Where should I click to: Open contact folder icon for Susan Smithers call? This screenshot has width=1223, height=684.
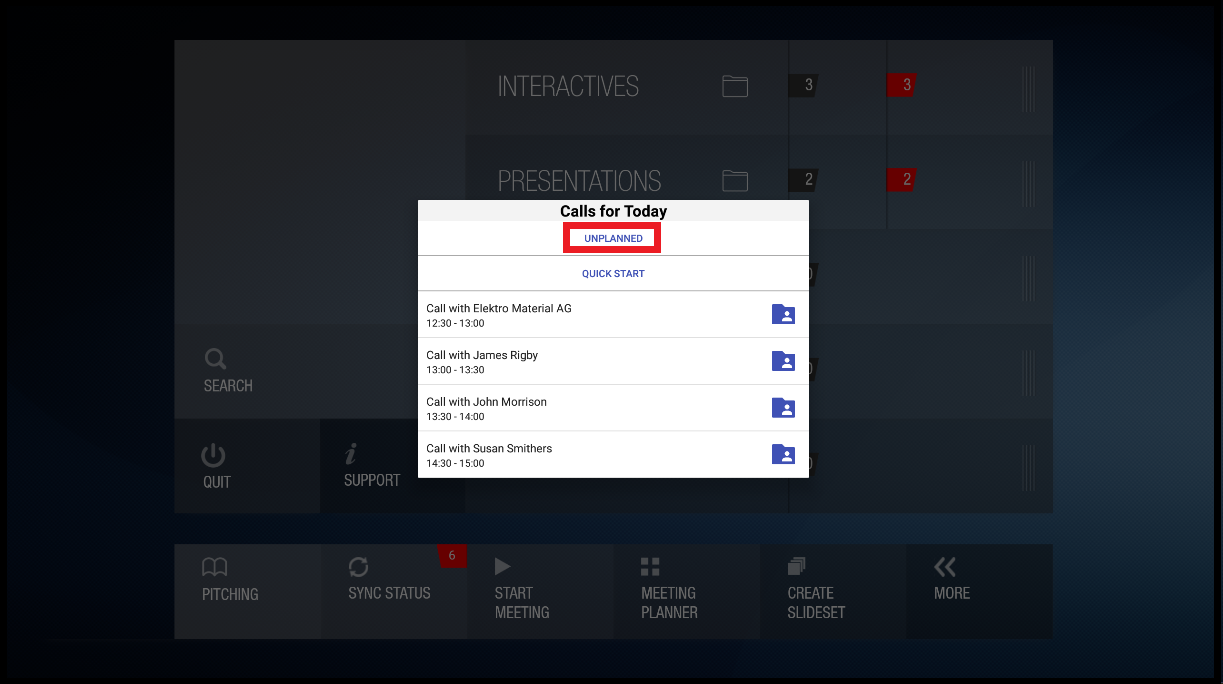coord(783,454)
